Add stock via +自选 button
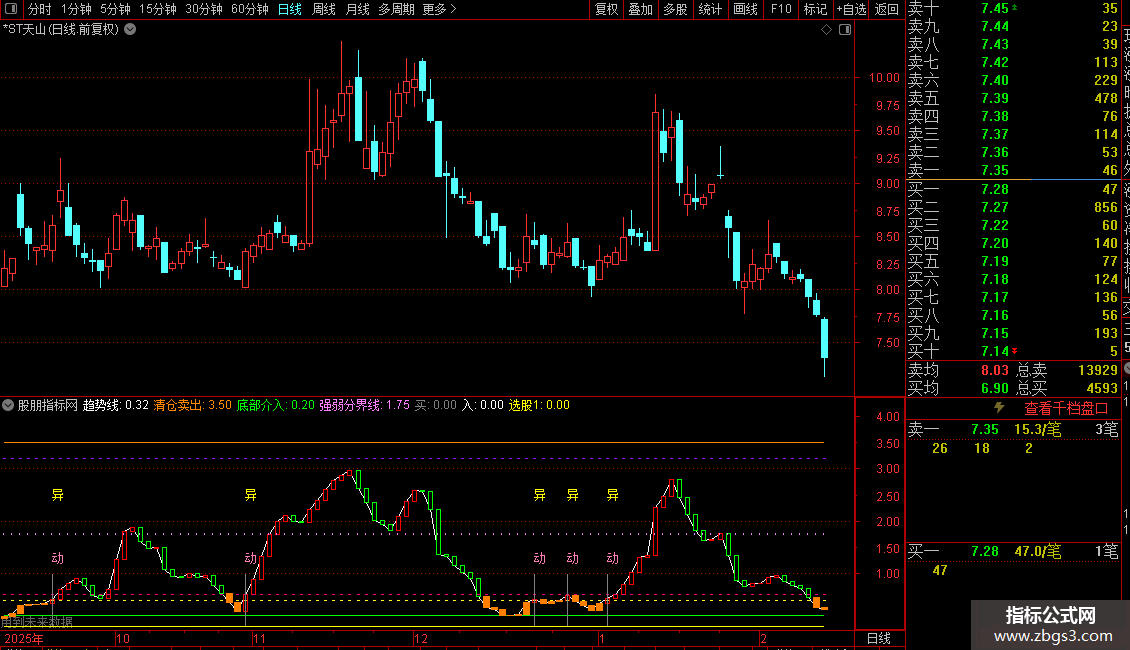Viewport: 1130px width, 650px height. (x=851, y=9)
